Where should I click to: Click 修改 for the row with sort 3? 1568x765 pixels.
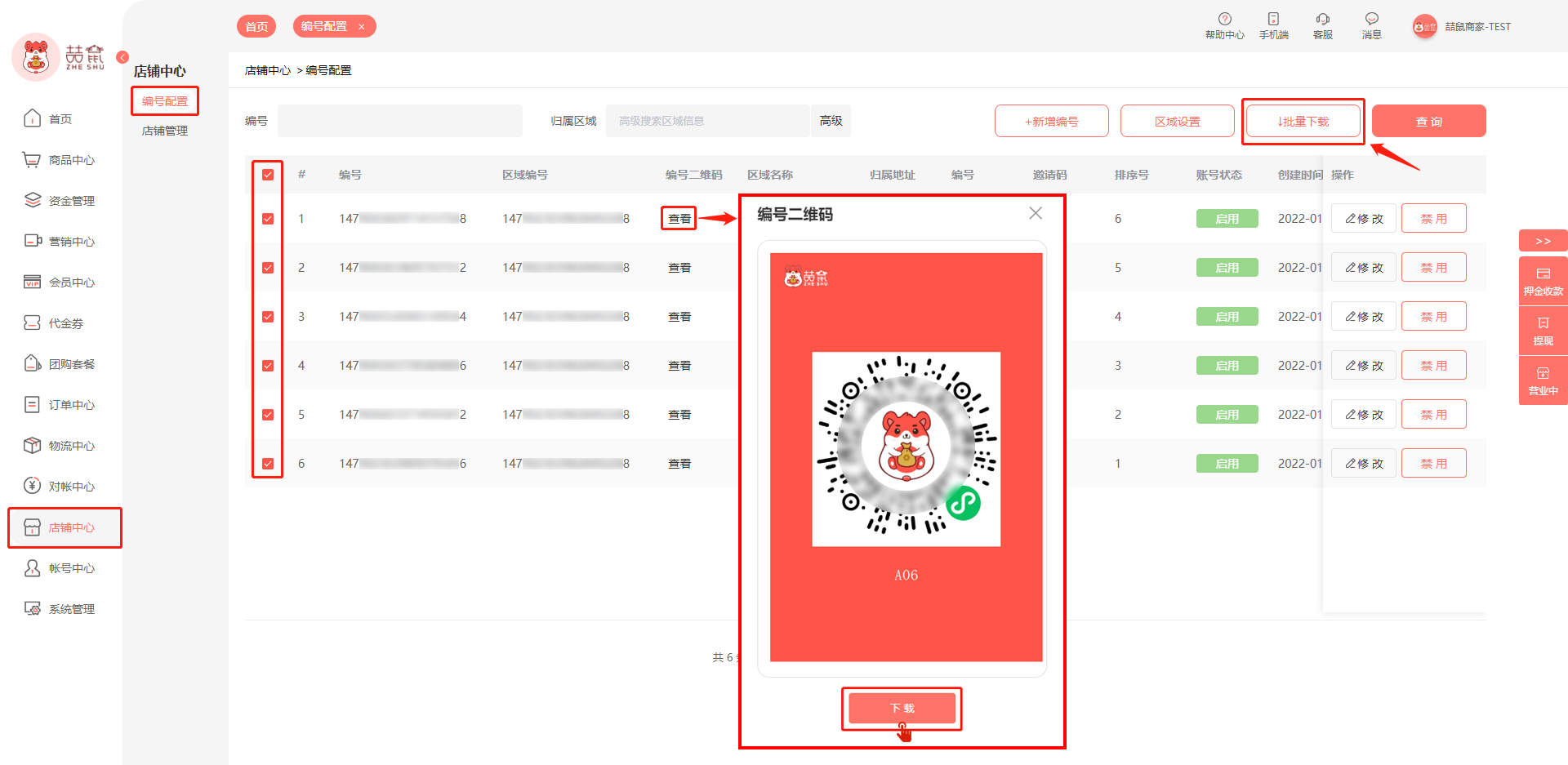[1364, 366]
